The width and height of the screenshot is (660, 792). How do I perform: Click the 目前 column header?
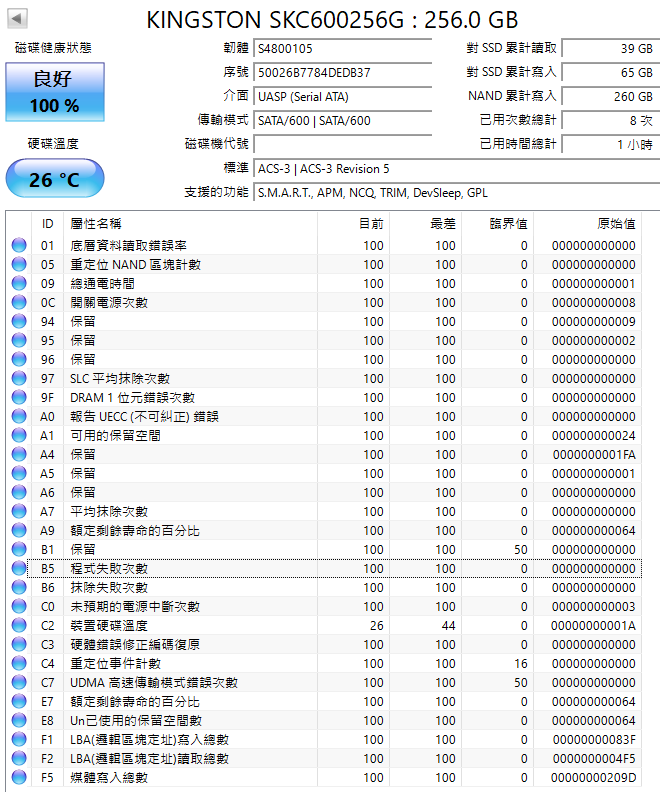click(353, 224)
